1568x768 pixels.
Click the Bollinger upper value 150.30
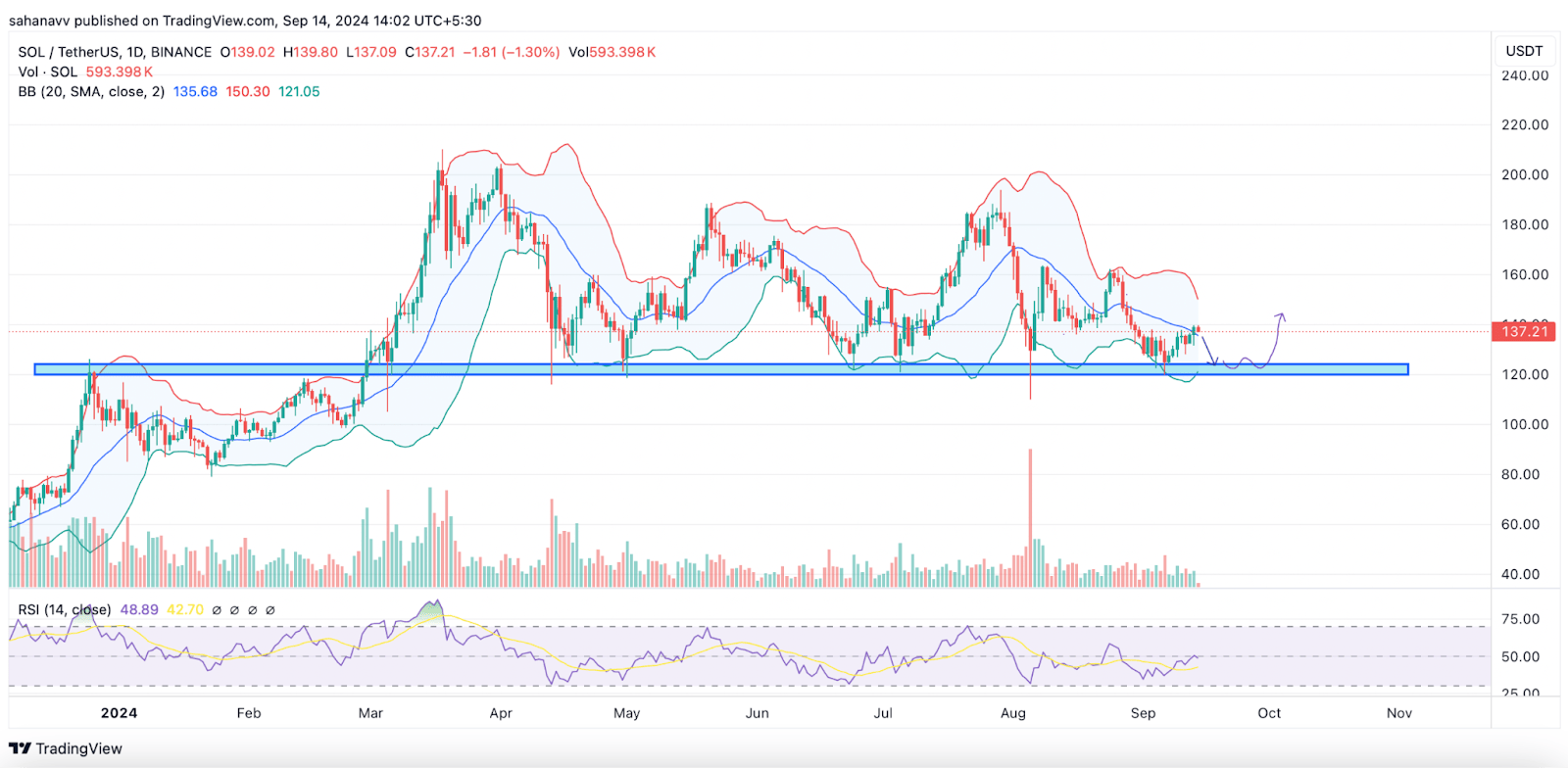click(248, 91)
